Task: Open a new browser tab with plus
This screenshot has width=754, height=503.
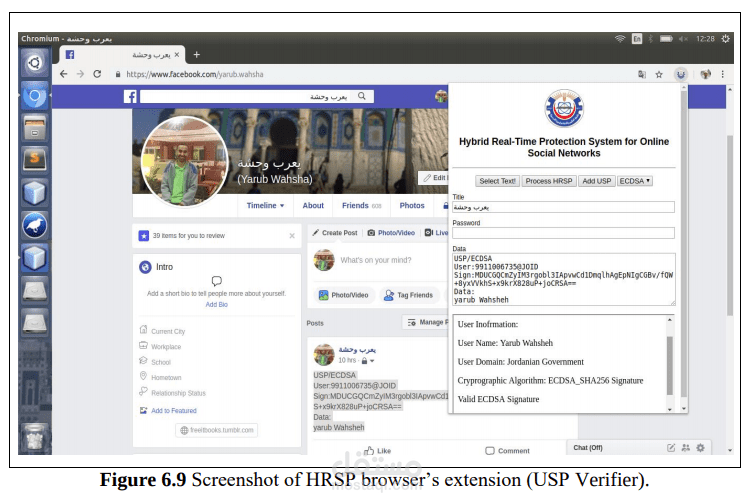Action: (196, 55)
